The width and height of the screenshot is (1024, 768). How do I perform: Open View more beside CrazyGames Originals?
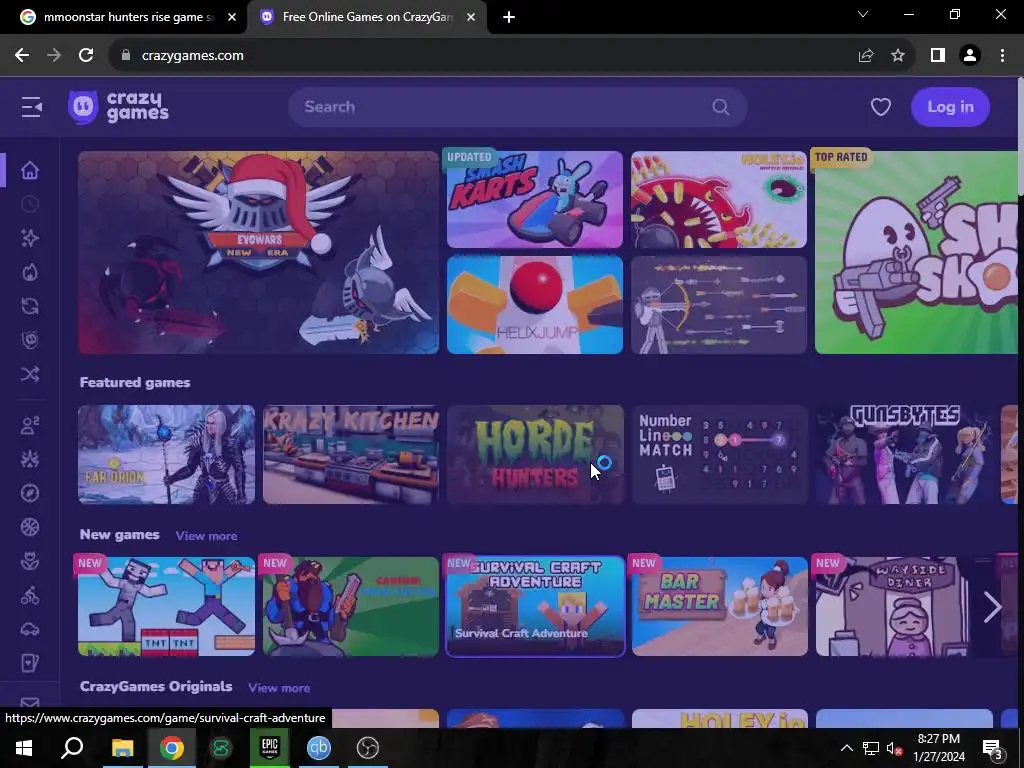[x=279, y=688]
